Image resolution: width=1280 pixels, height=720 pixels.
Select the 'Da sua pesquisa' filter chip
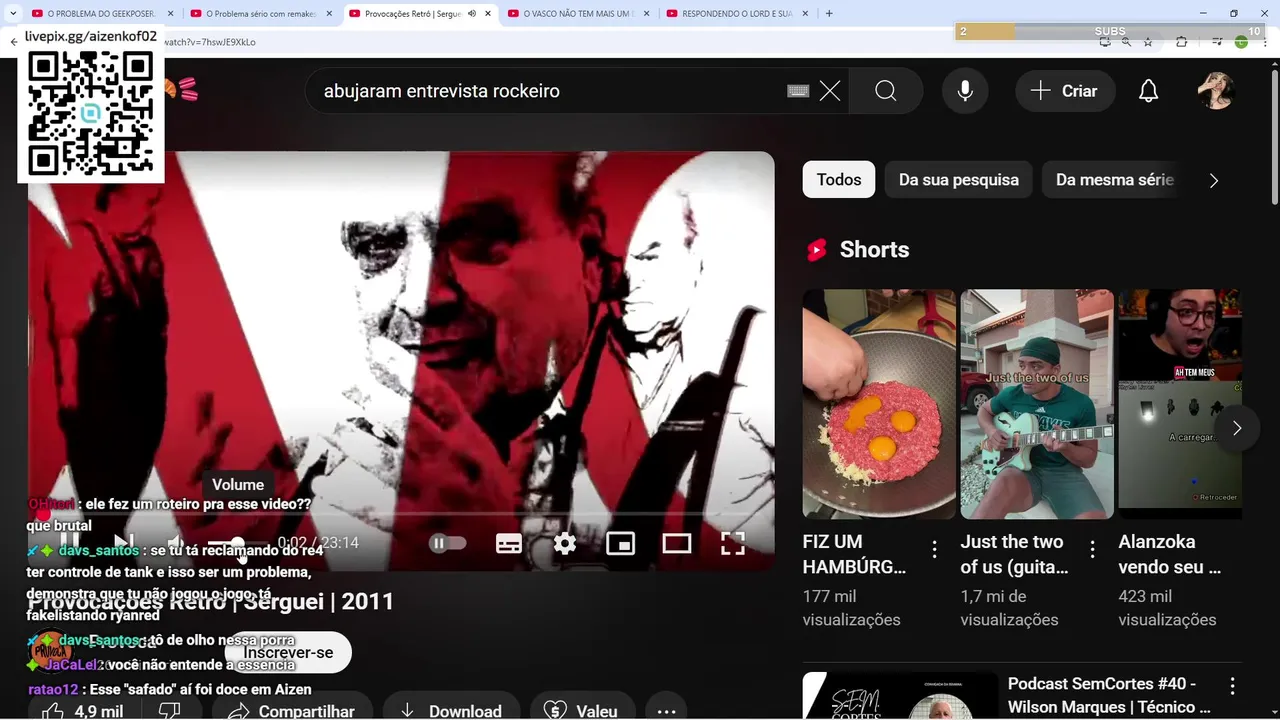click(959, 180)
